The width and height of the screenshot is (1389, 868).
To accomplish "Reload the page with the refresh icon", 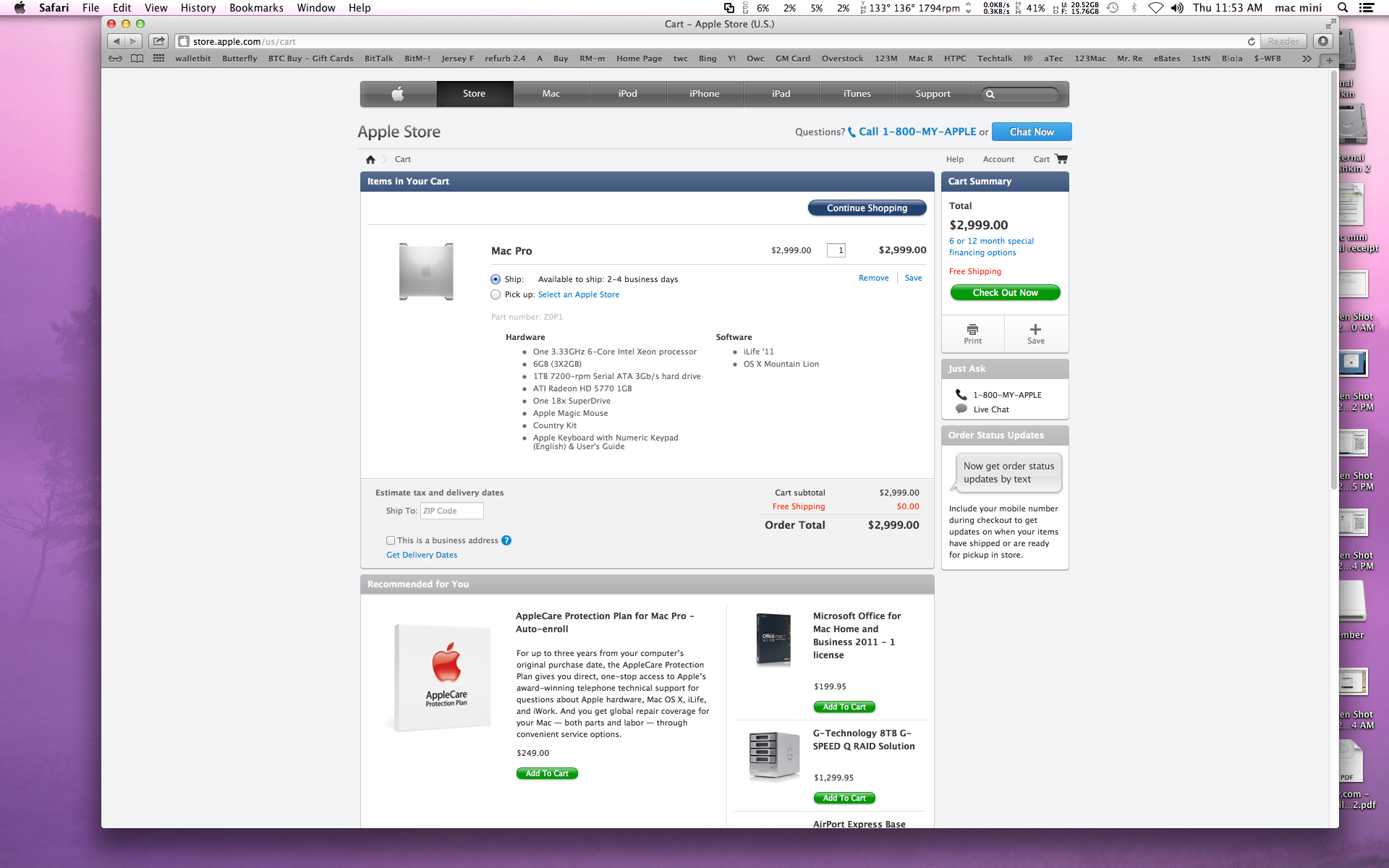I will 1251,41.
